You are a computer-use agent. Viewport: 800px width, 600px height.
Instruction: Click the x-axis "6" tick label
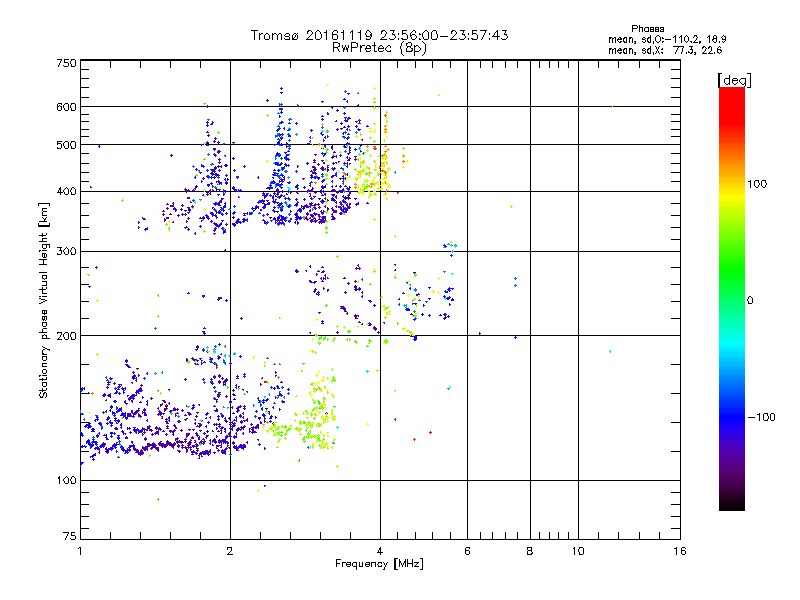467,551
